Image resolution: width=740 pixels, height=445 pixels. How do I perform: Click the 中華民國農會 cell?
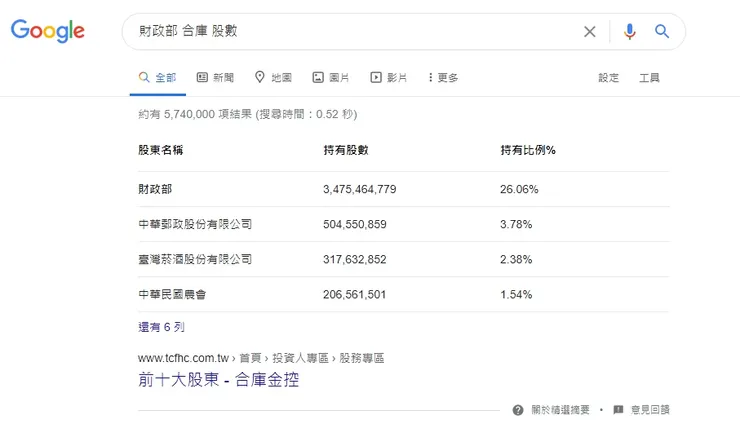[172, 294]
